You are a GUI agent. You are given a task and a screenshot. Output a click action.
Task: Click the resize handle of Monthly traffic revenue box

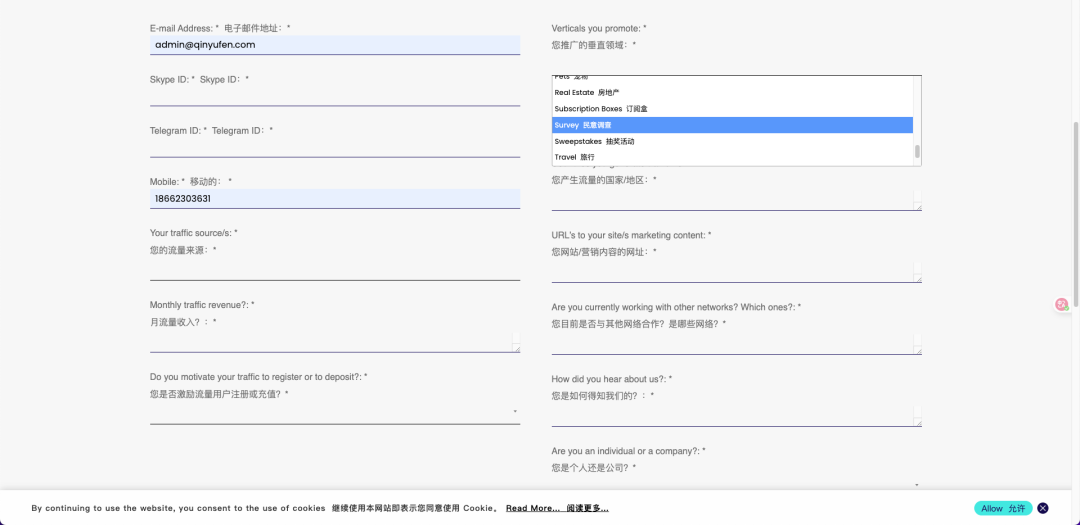pos(516,347)
